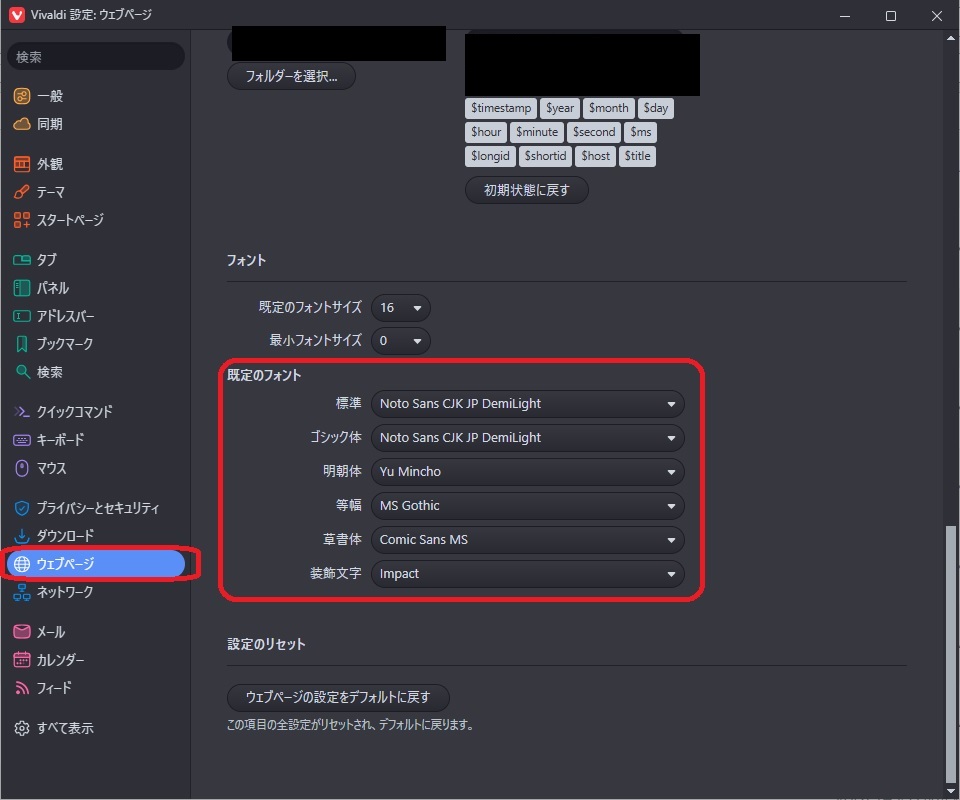Focus the 検索 settings search field

[96, 57]
